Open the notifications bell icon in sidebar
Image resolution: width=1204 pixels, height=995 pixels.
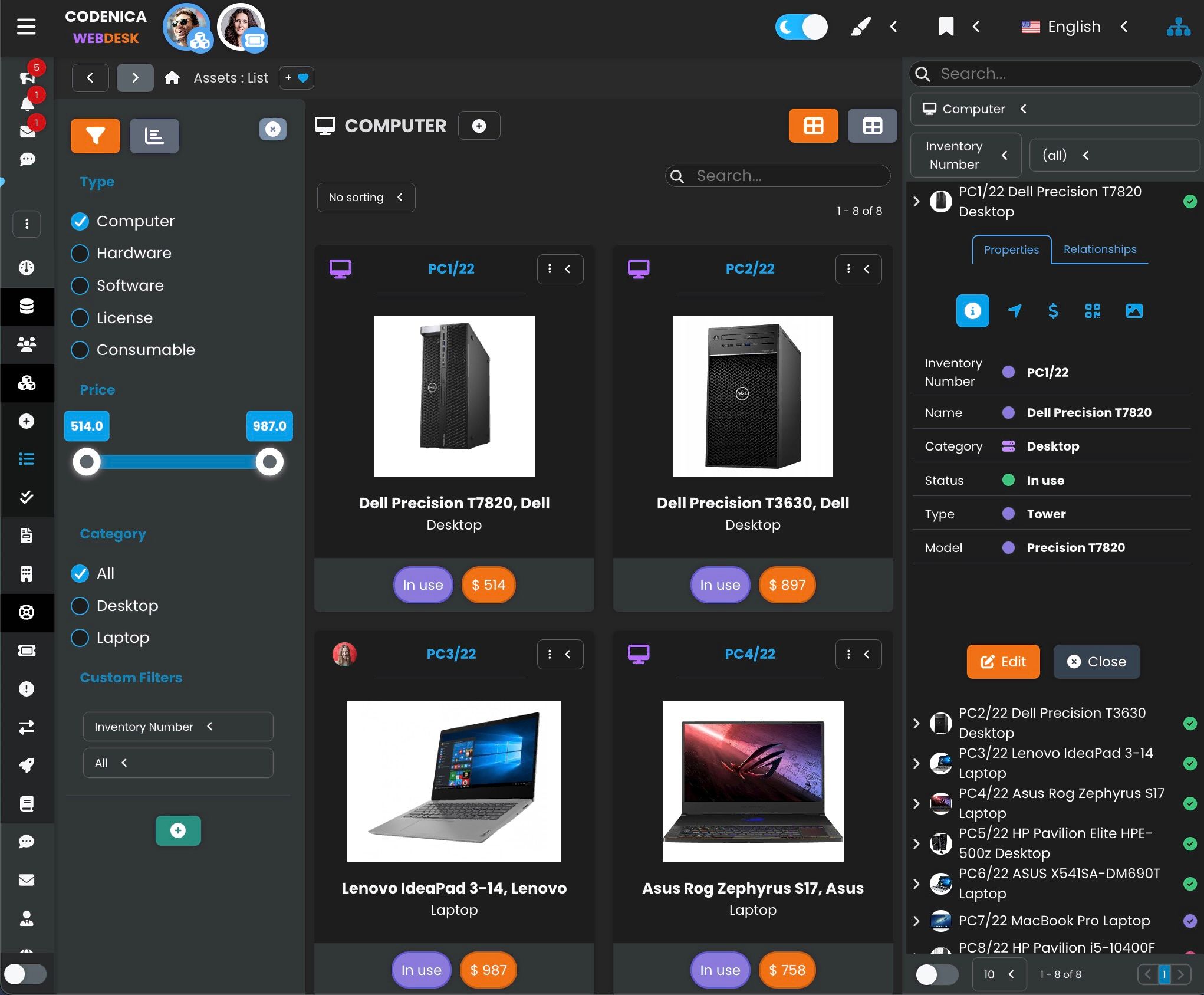click(x=27, y=104)
